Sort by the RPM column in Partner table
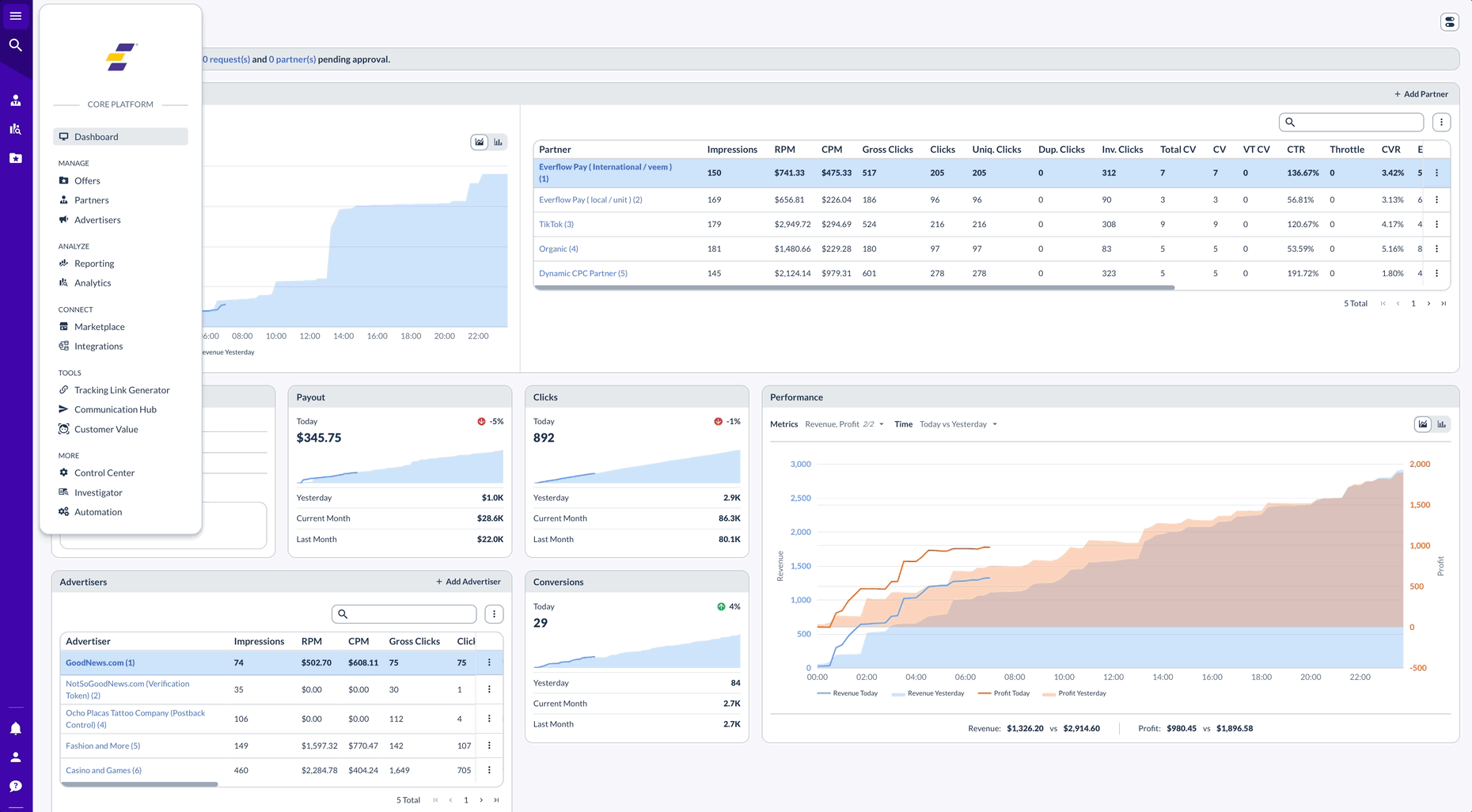 (784, 150)
